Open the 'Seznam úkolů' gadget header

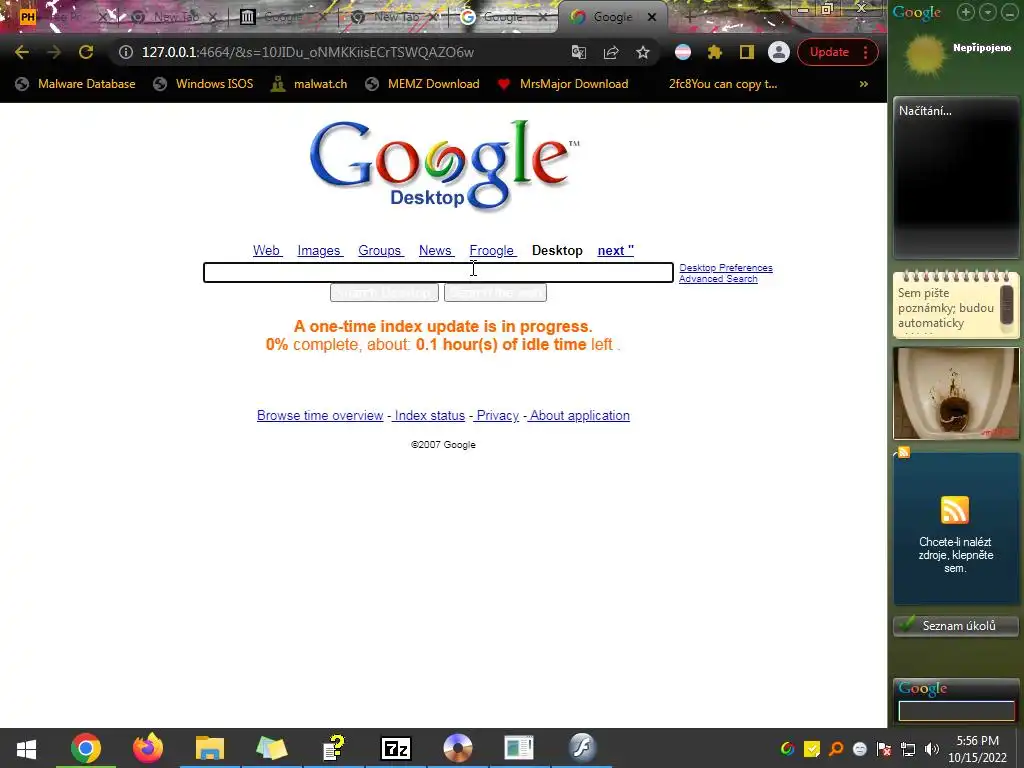click(955, 626)
